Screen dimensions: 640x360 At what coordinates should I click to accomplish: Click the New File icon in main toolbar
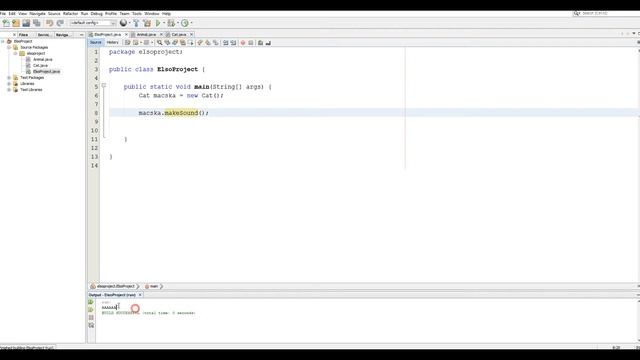pyautogui.click(x=6, y=23)
